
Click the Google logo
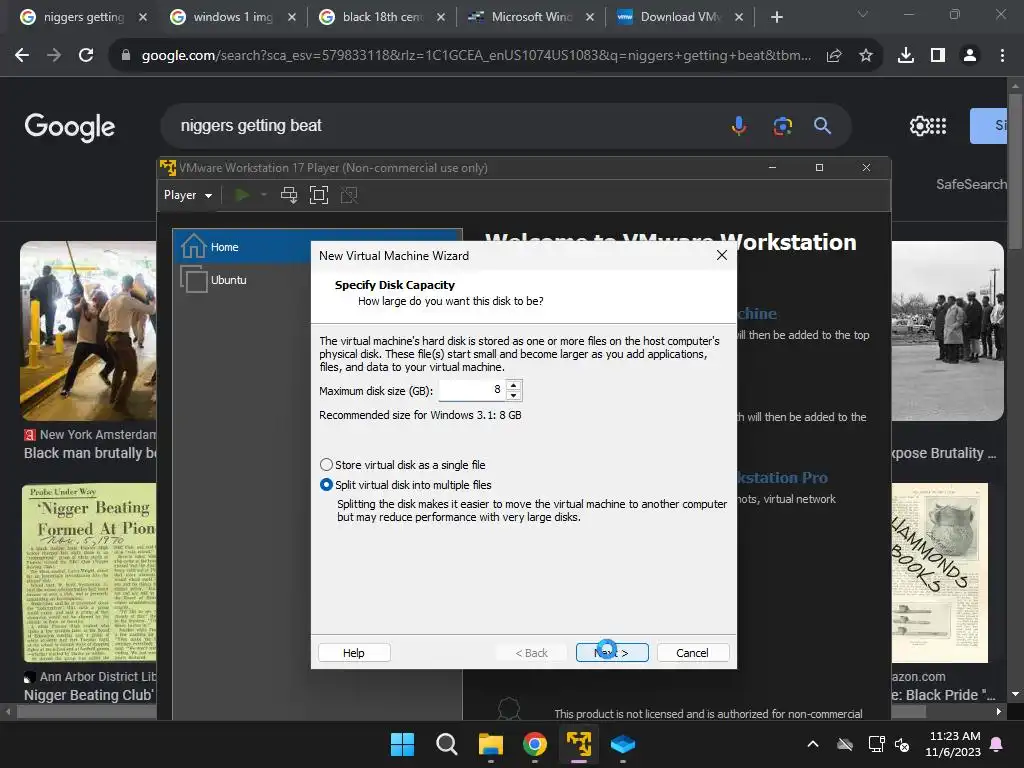coord(70,127)
